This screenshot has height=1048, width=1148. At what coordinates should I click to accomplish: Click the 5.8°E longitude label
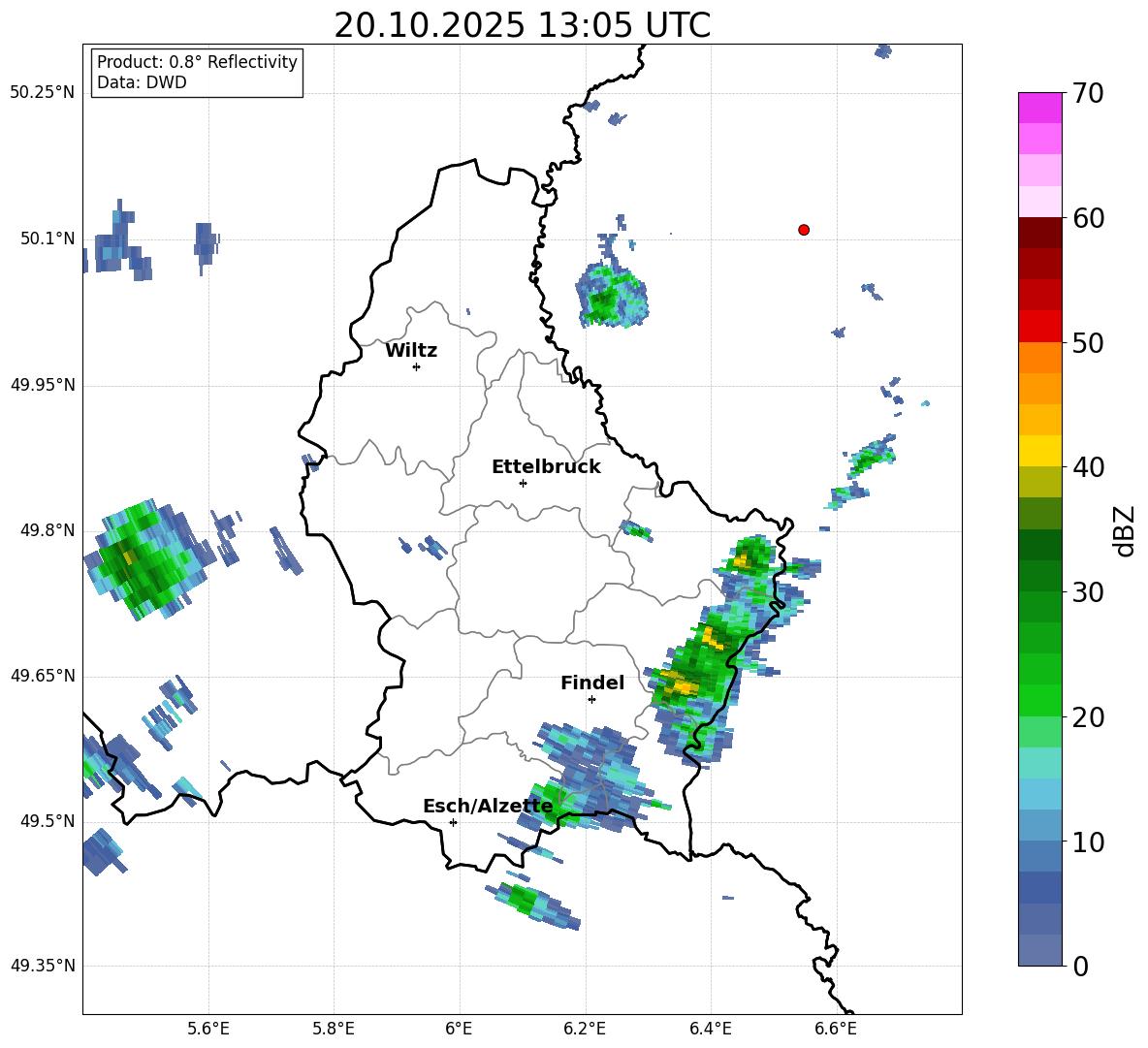pos(334,1029)
